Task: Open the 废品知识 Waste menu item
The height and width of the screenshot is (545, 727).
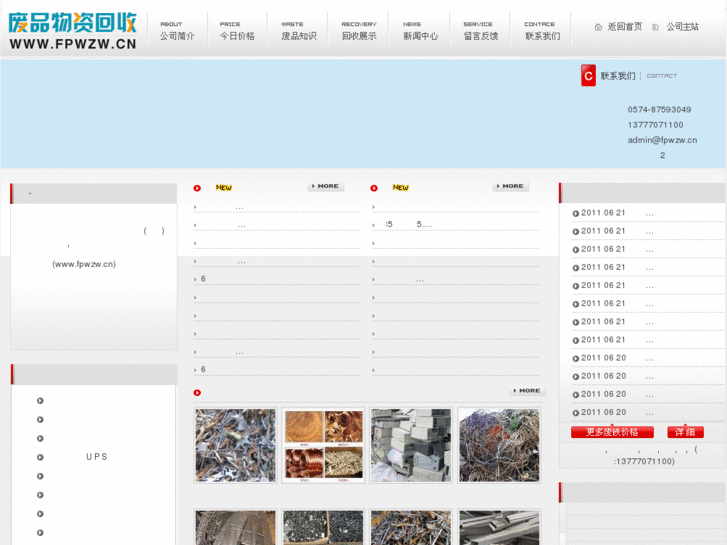Action: [x=299, y=30]
